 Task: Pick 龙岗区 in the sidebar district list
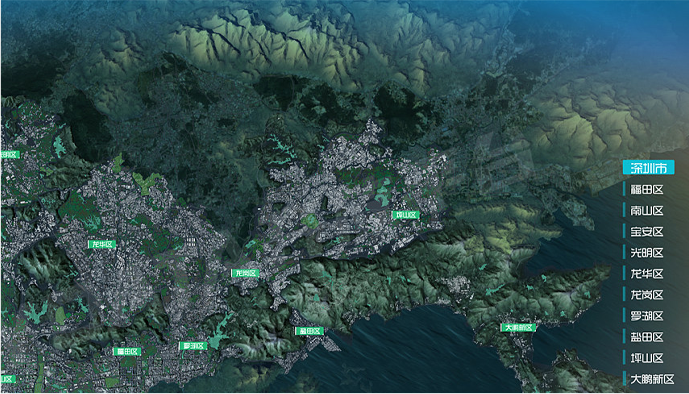[x=647, y=295]
